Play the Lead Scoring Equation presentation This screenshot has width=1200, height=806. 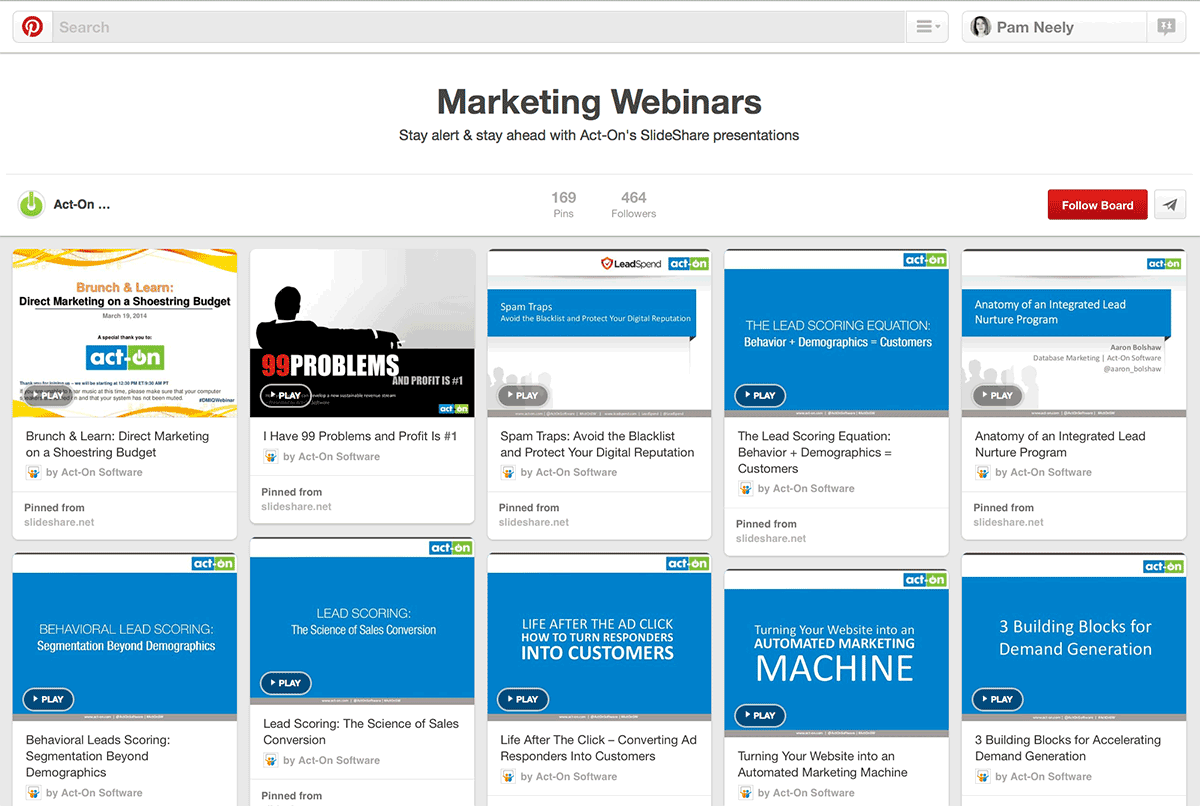coord(760,395)
